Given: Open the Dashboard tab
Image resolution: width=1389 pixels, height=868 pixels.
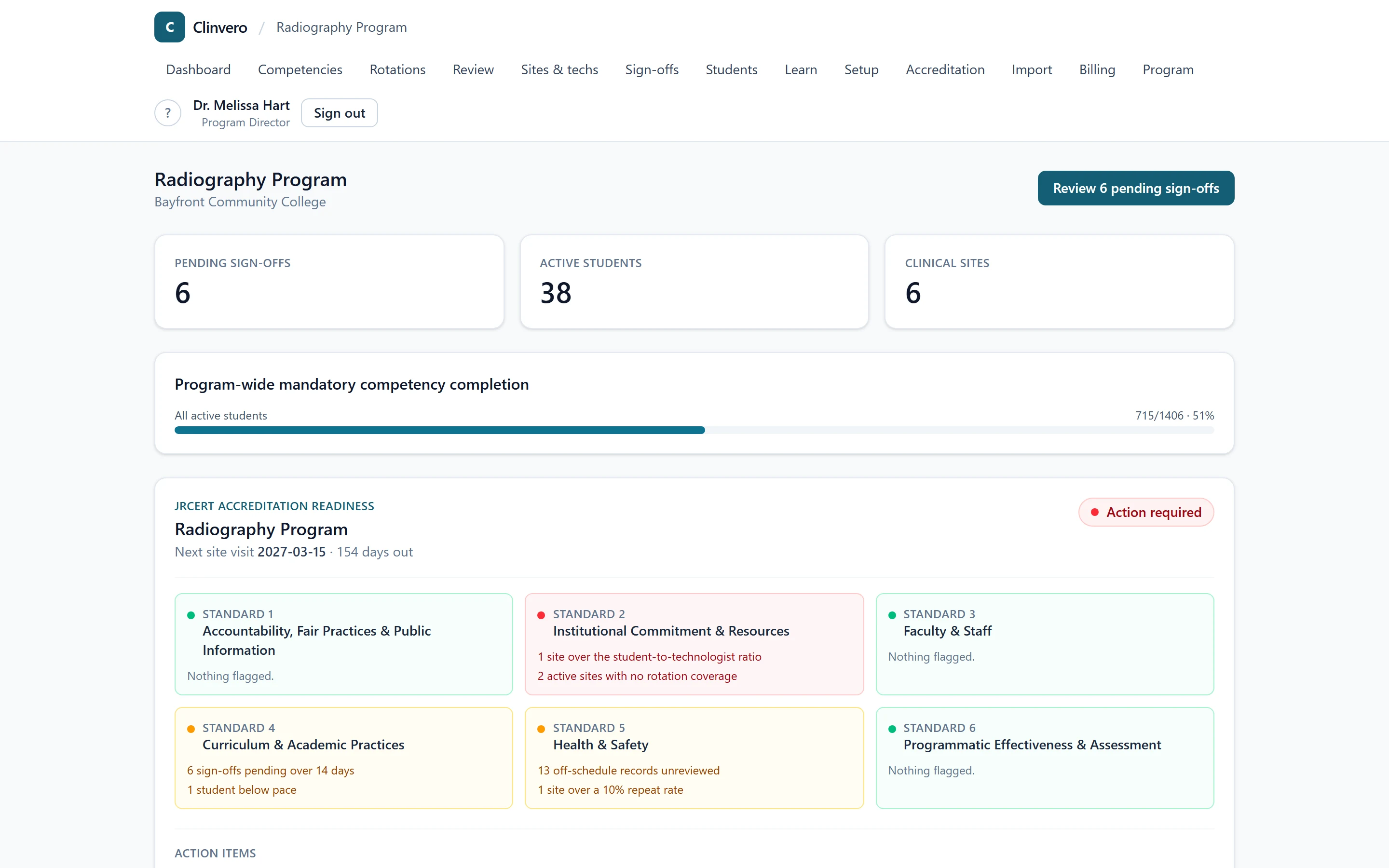Looking at the screenshot, I should coord(198,69).
